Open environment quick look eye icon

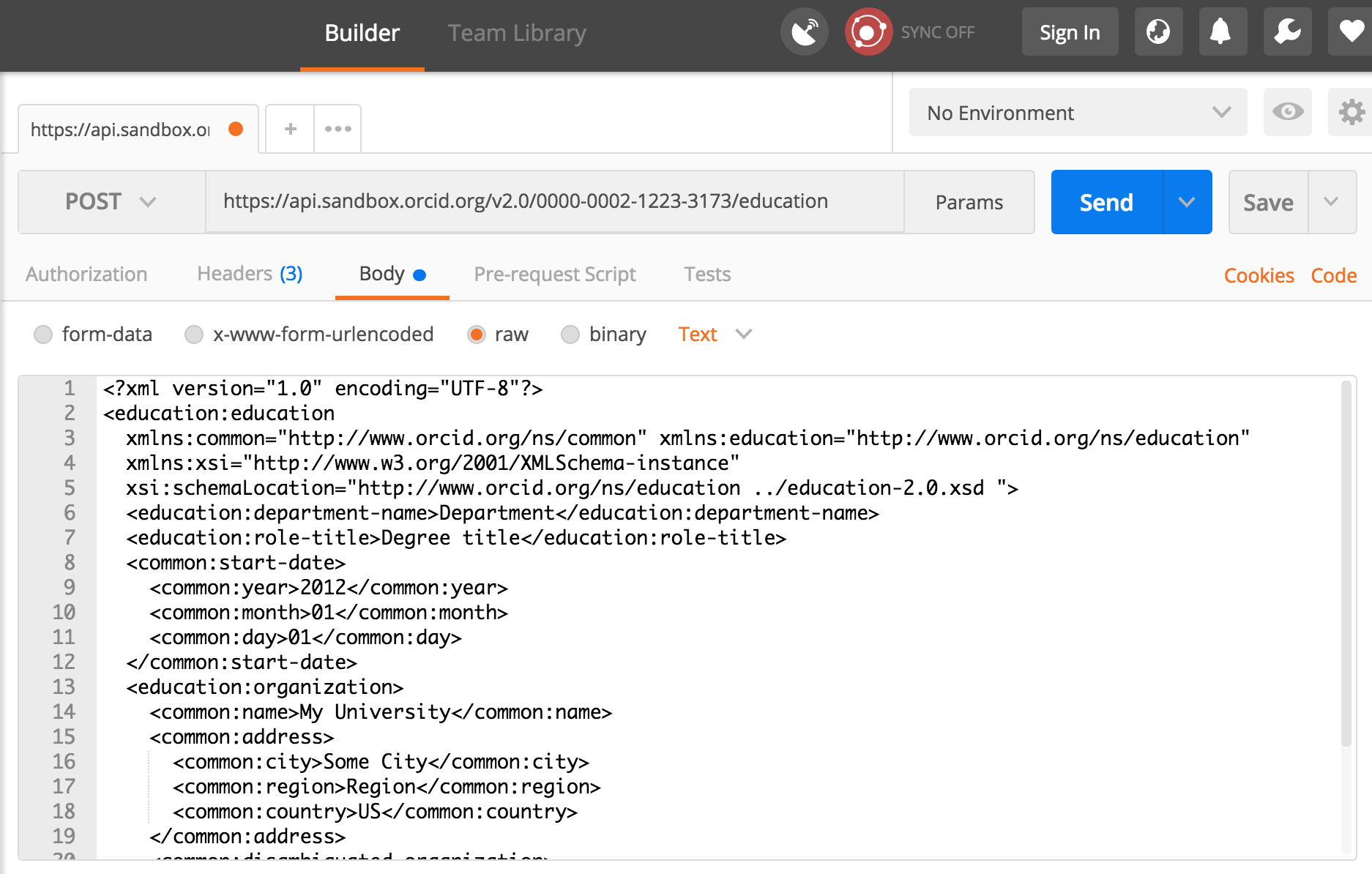[1288, 112]
